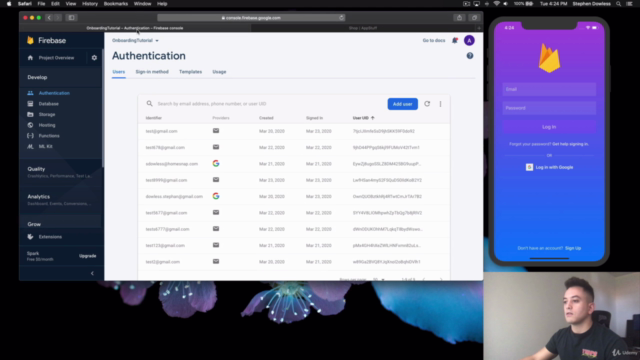Screen dimensions: 640x360
Task: Expand Quality section in sidebar
Action: click(x=60, y=172)
